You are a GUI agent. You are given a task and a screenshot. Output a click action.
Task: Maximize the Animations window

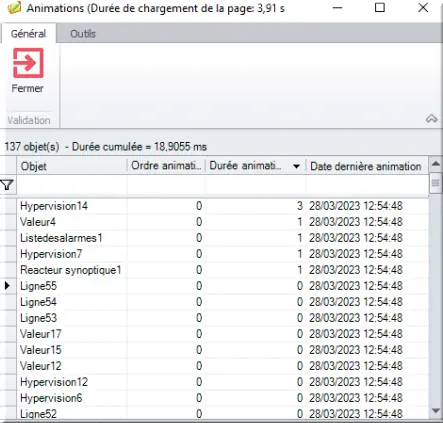[380, 7]
